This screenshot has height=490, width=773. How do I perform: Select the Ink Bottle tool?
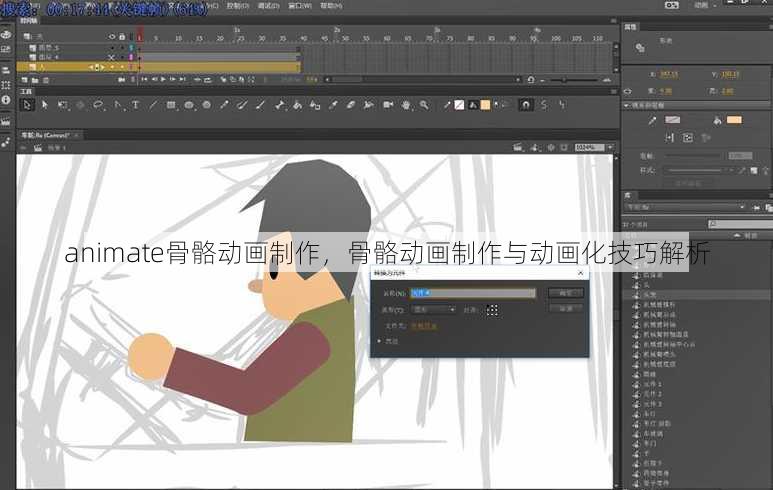click(315, 105)
